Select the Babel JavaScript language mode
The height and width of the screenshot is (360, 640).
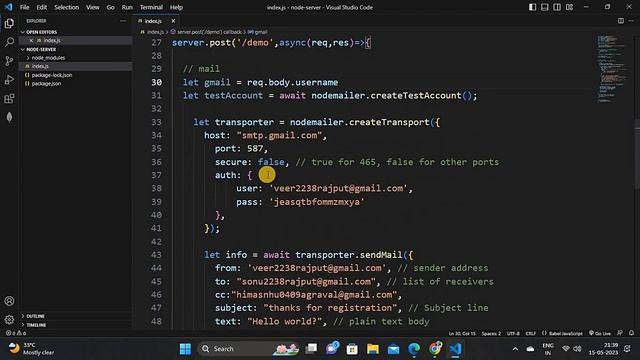point(562,333)
